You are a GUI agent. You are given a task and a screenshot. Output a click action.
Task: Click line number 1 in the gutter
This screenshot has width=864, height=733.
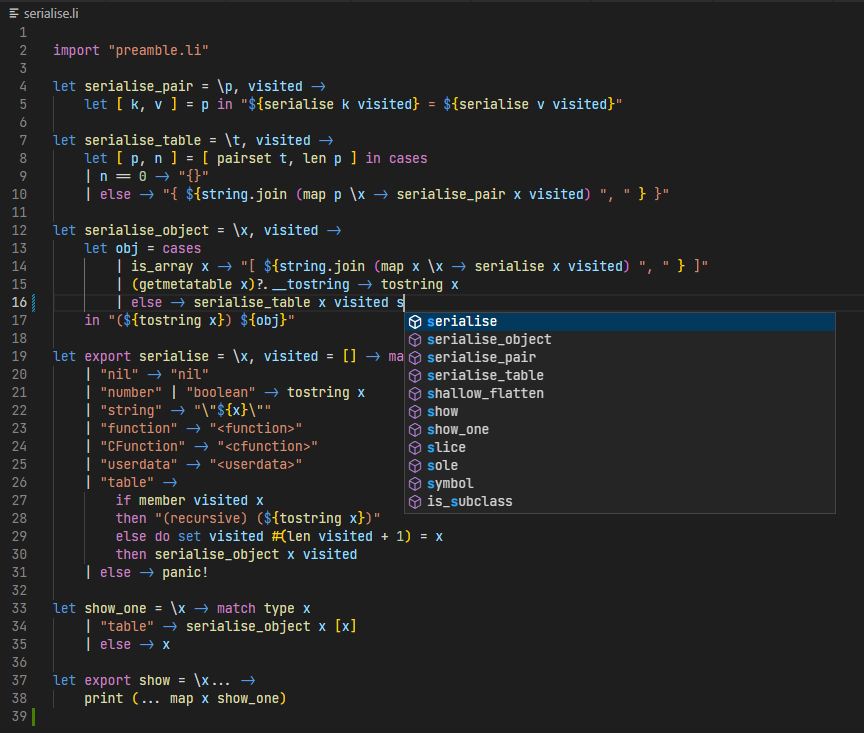click(23, 33)
